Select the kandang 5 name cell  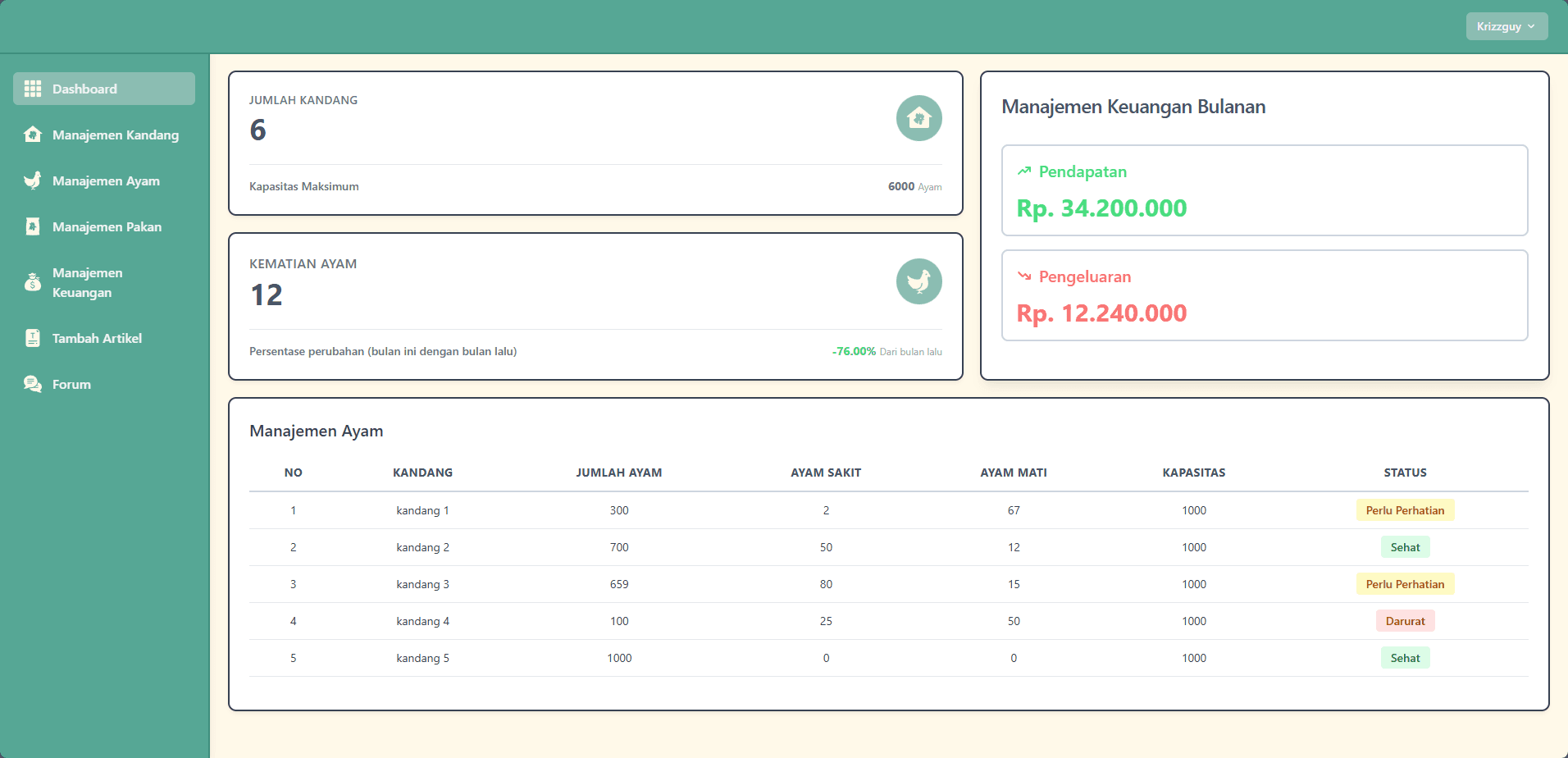point(422,658)
